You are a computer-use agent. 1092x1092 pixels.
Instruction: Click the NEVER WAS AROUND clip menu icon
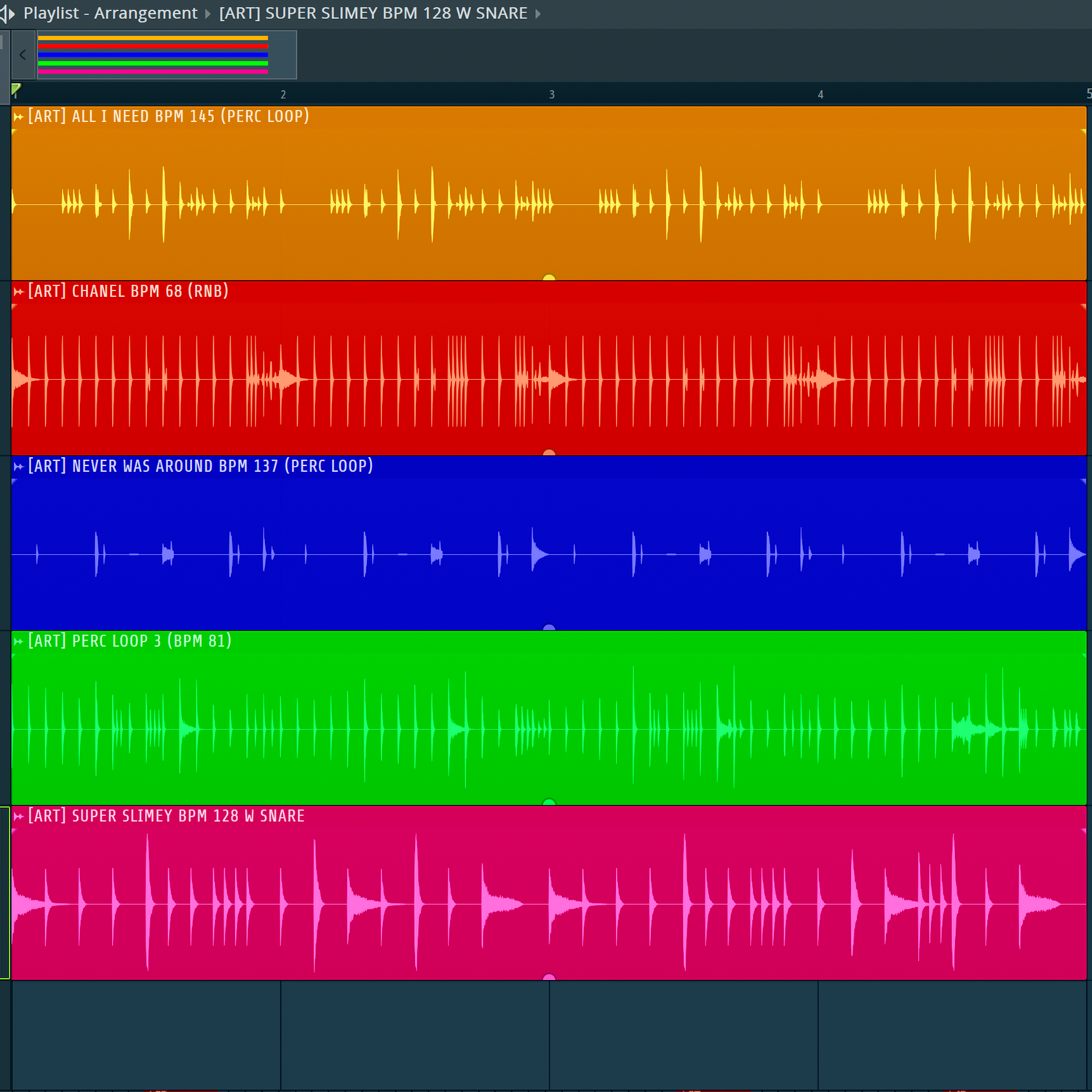(x=18, y=467)
